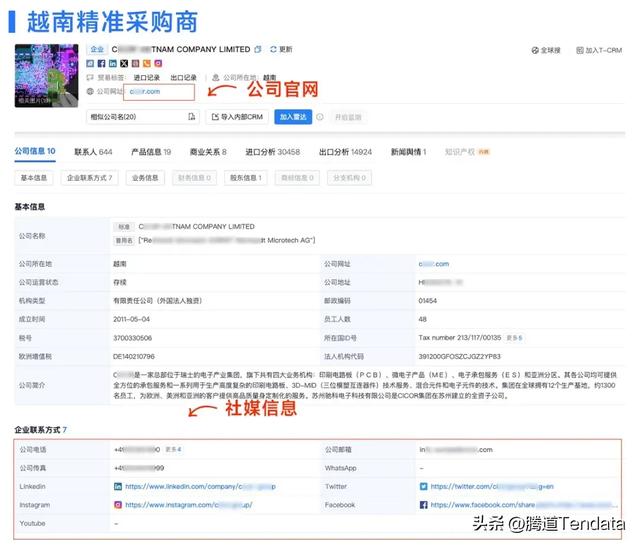Click the refresh (更新) icon
Screen dimensions: 640x546
click(272, 49)
